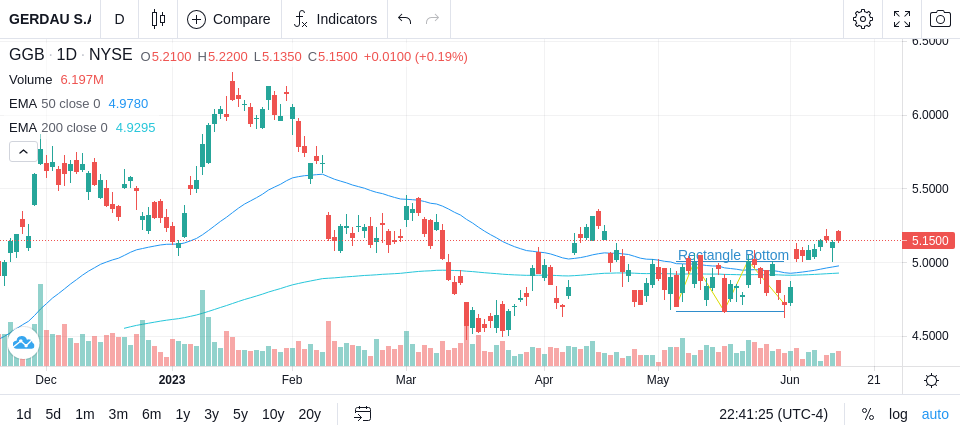Enter fullscreen mode
The image size is (960, 433).
(x=902, y=19)
